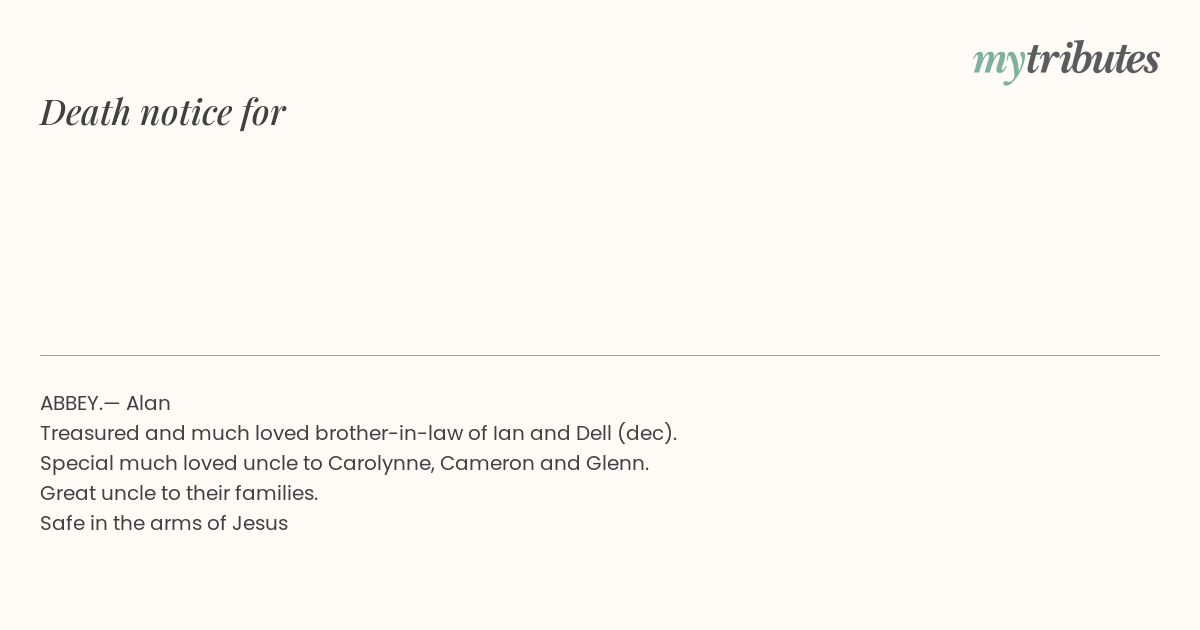Screen dimensions: 1200x630
Task: Click the mytributes logo
Action: pos(1066,60)
